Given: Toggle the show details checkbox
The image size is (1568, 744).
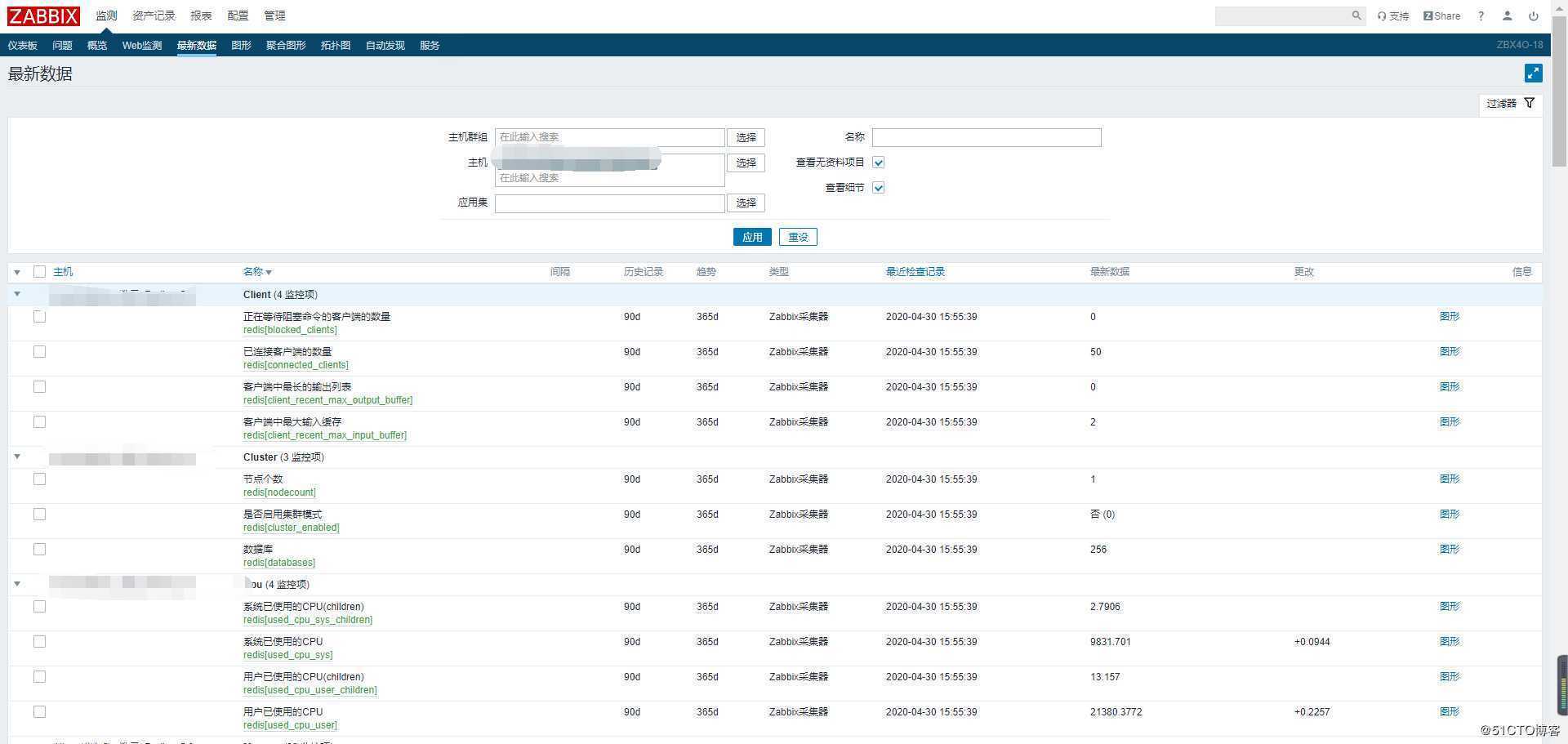Looking at the screenshot, I should pyautogui.click(x=879, y=188).
